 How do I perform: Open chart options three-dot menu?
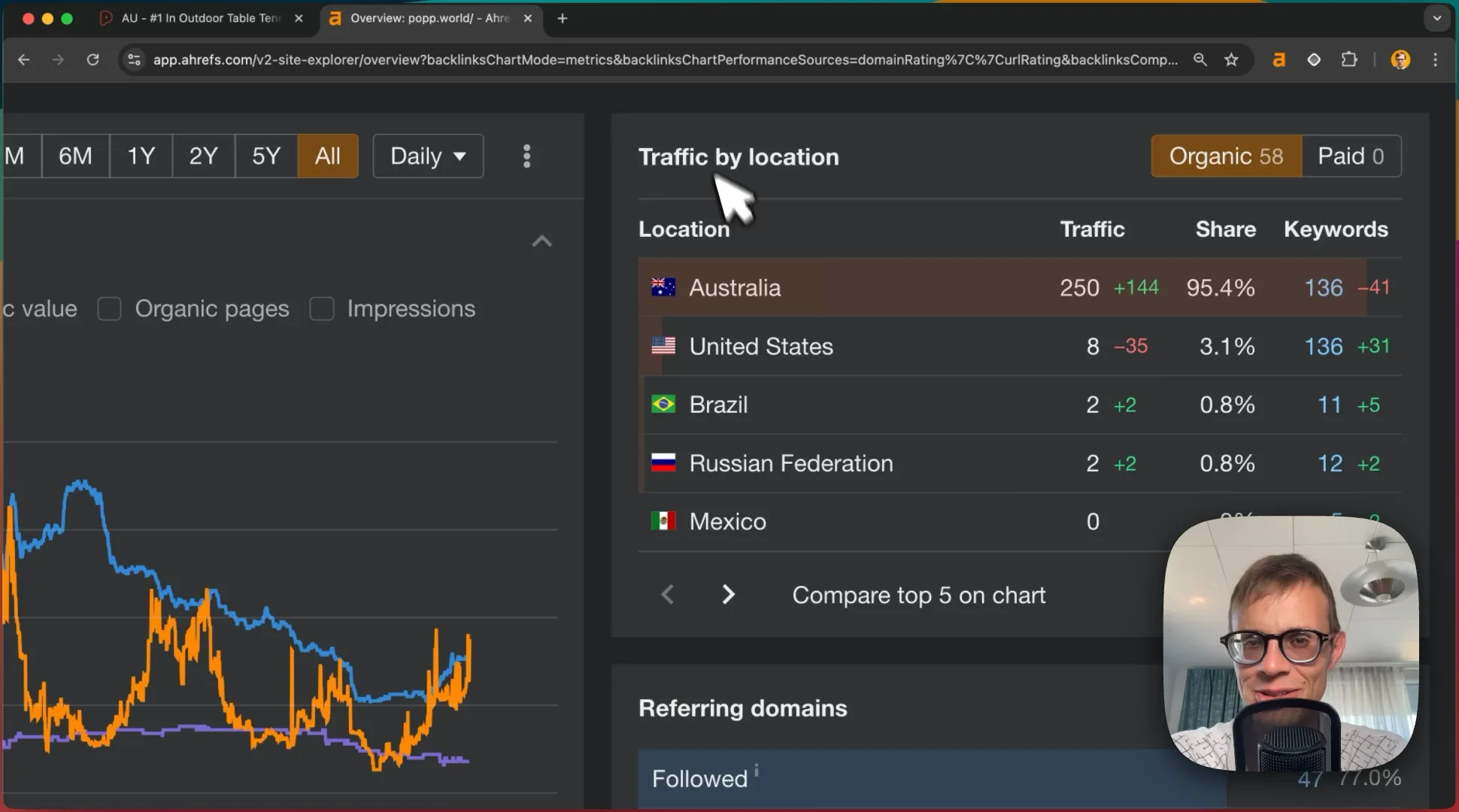point(526,156)
